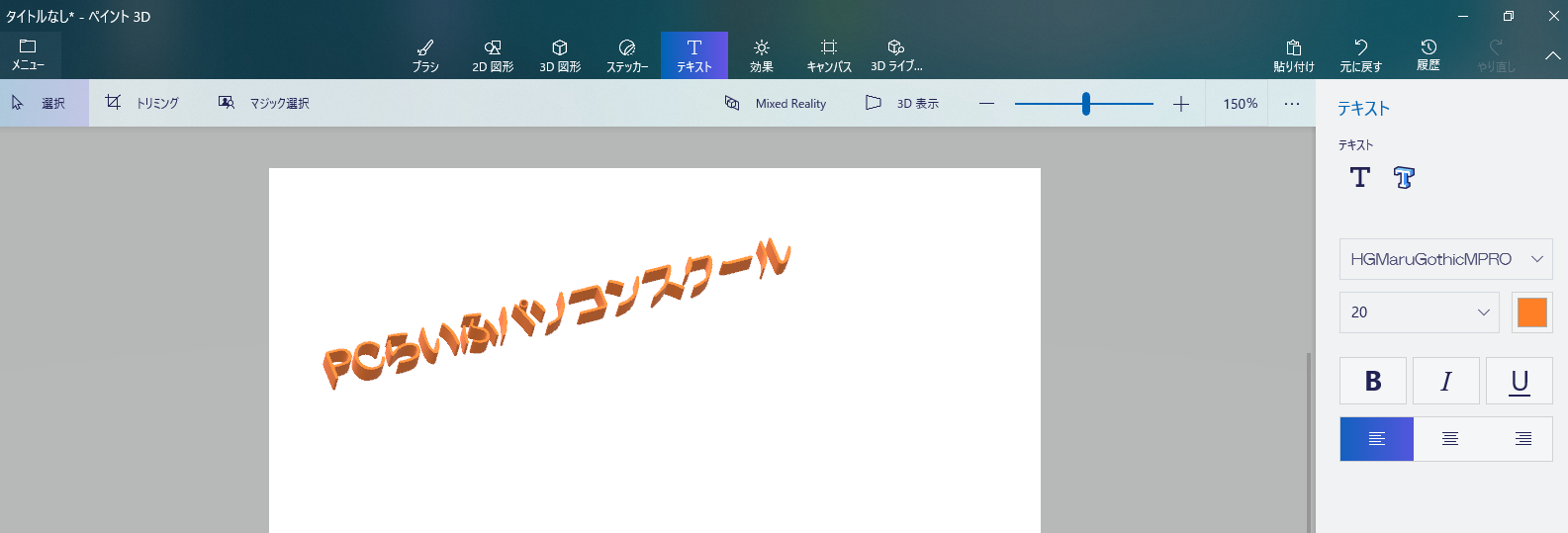Click the やり直し redo button
This screenshot has height=533, width=1568.
tap(1496, 55)
